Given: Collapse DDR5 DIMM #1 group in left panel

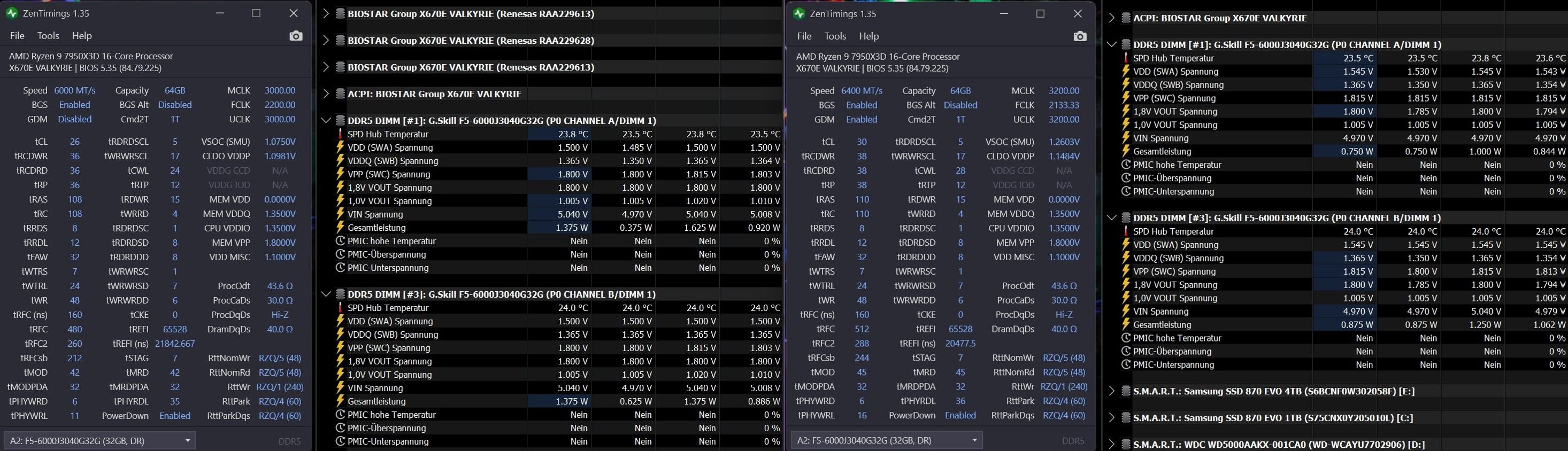Looking at the screenshot, I should click(326, 120).
